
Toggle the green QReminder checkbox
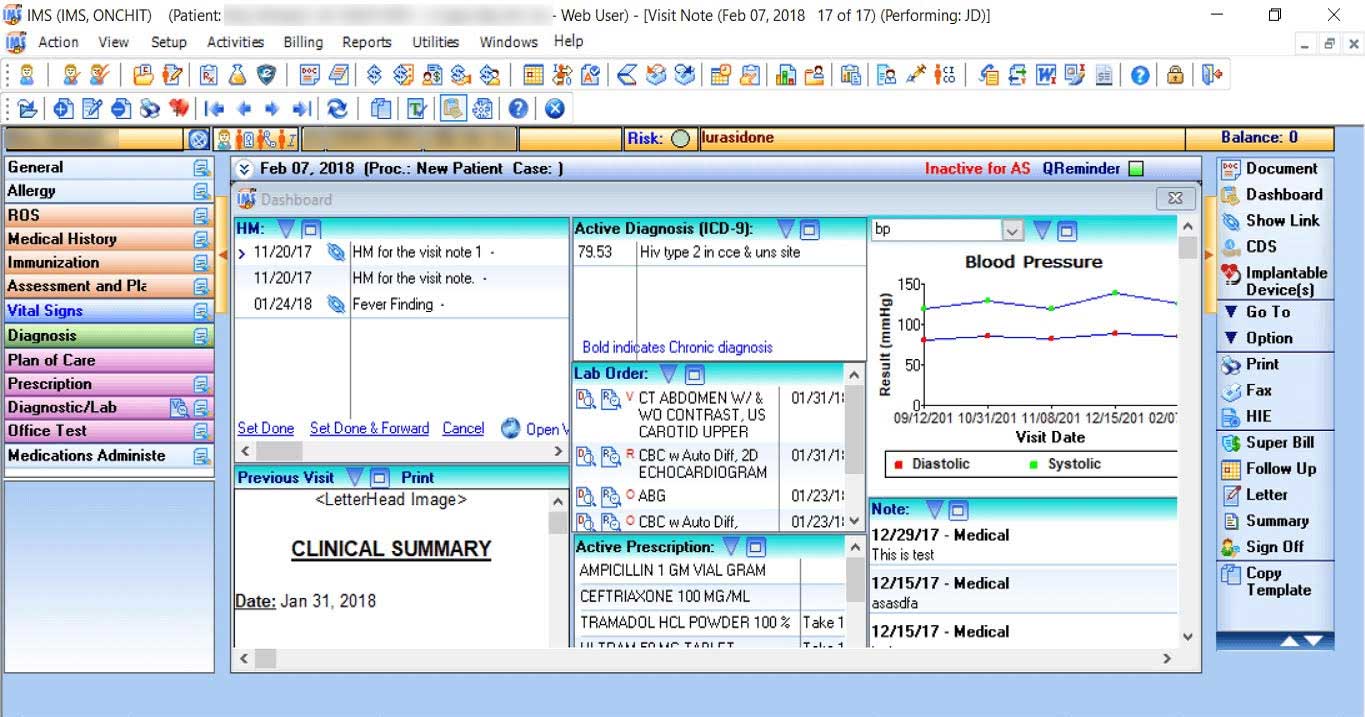pos(1135,169)
